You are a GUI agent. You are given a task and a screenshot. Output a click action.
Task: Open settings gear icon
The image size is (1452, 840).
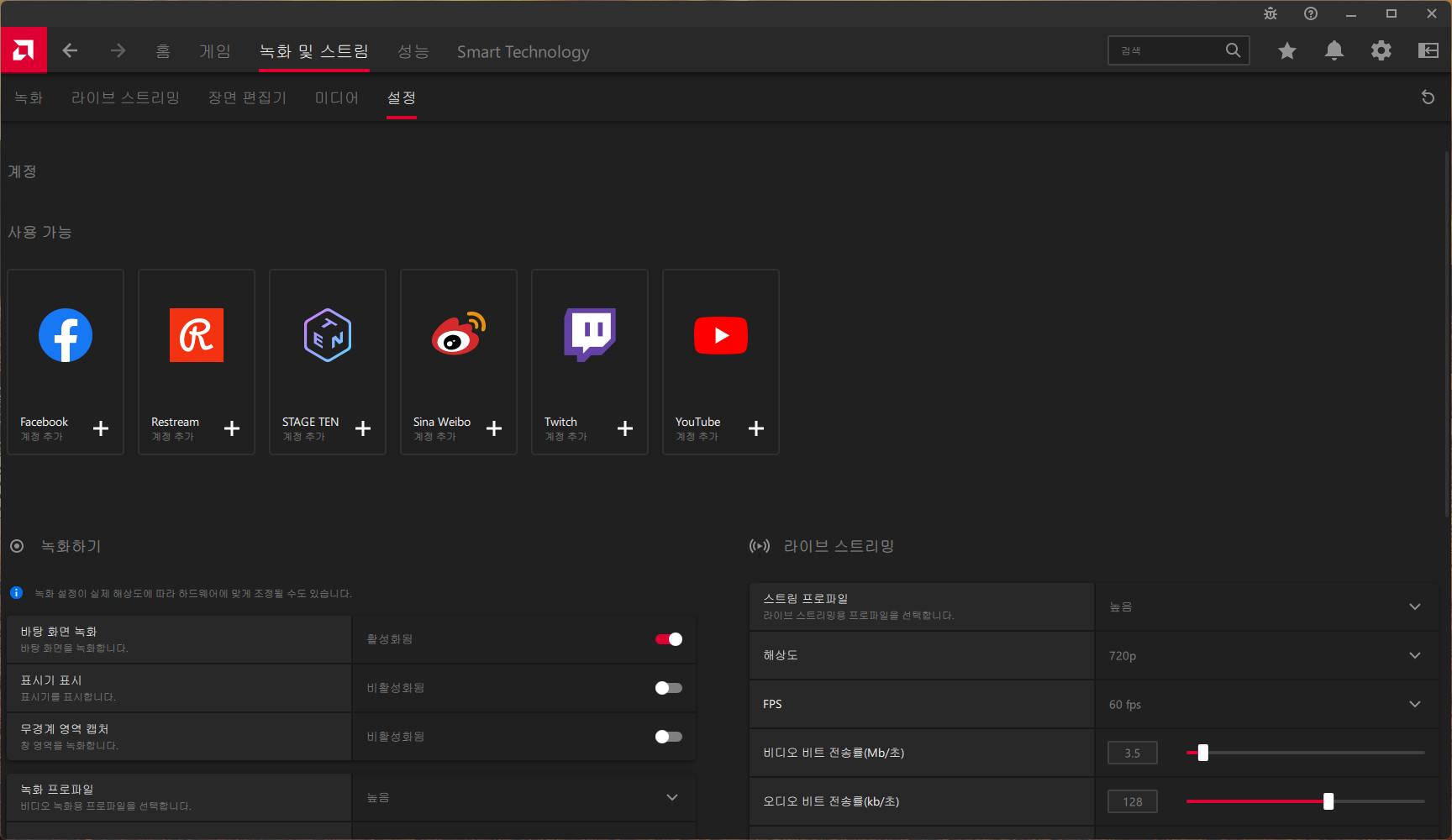[1381, 51]
